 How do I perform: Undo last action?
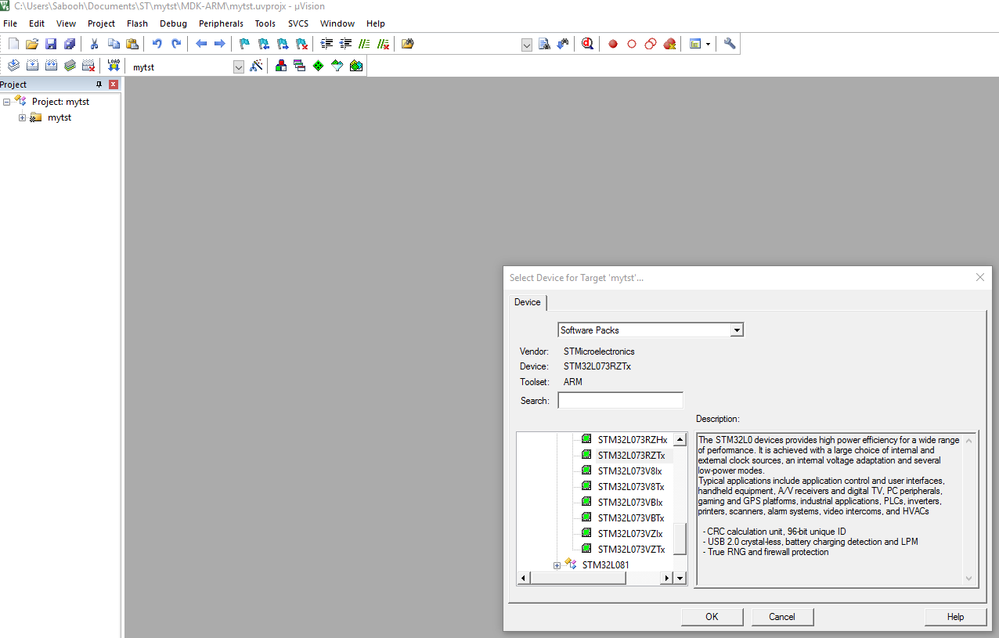(157, 44)
